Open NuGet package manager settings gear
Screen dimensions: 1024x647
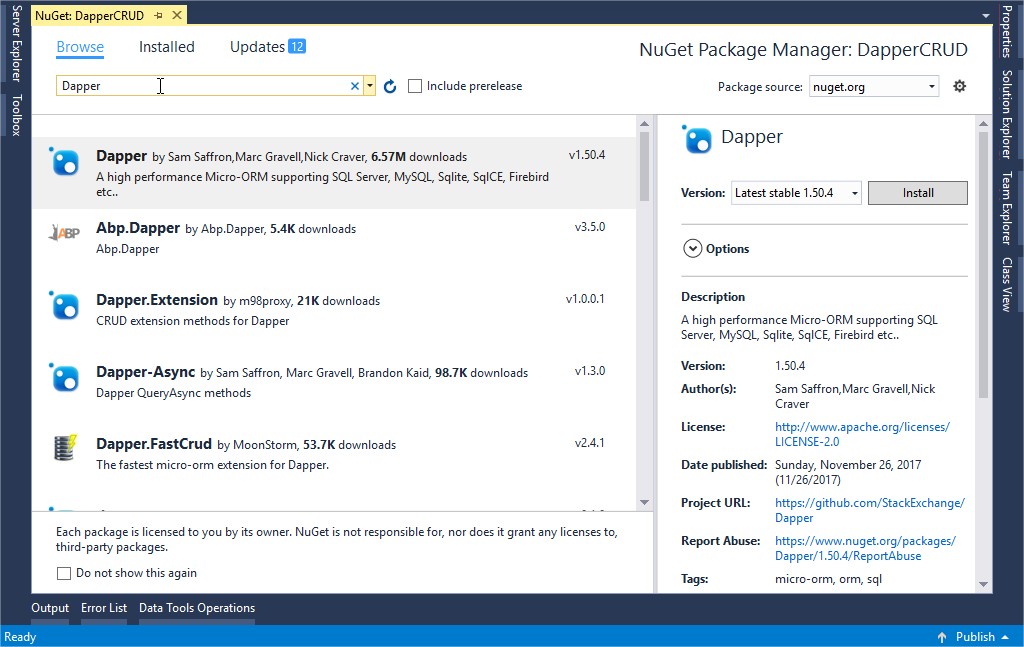pos(959,86)
